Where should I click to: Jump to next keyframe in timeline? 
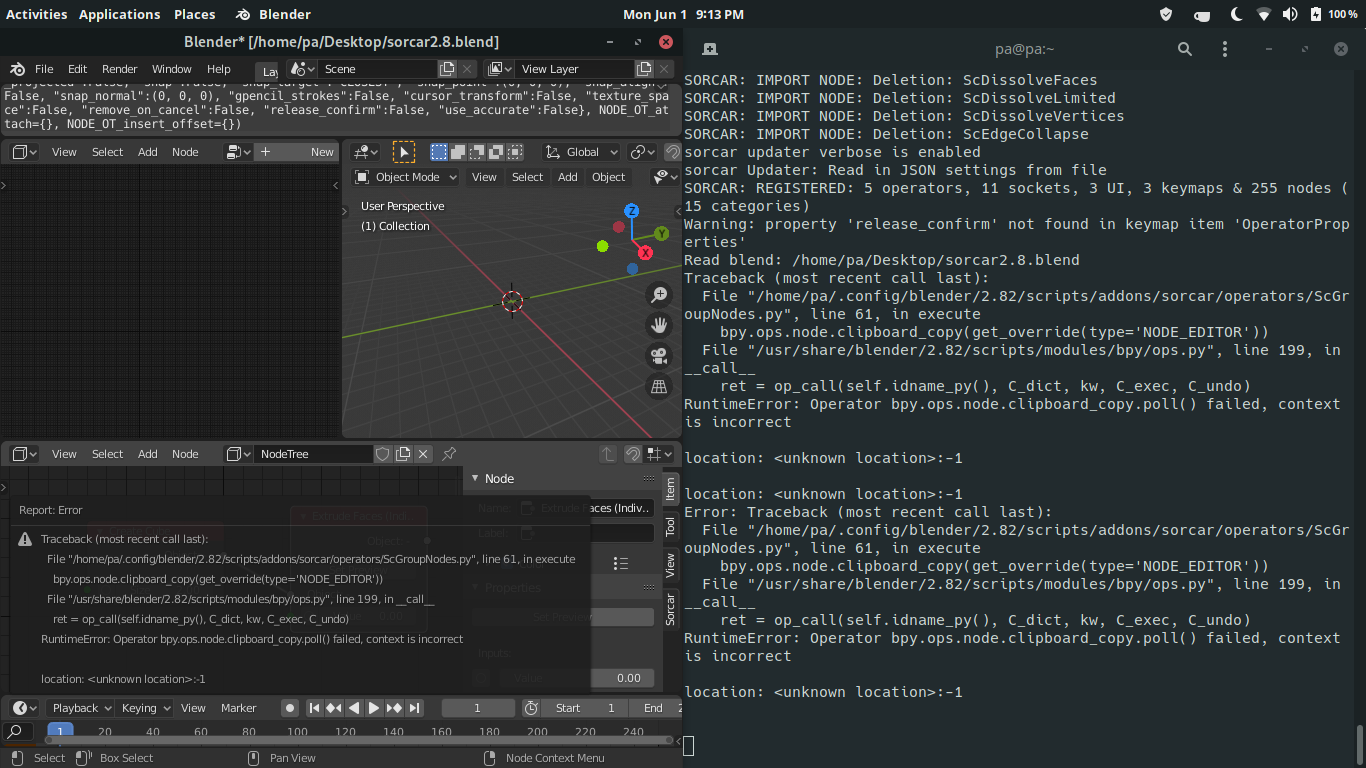coord(394,708)
